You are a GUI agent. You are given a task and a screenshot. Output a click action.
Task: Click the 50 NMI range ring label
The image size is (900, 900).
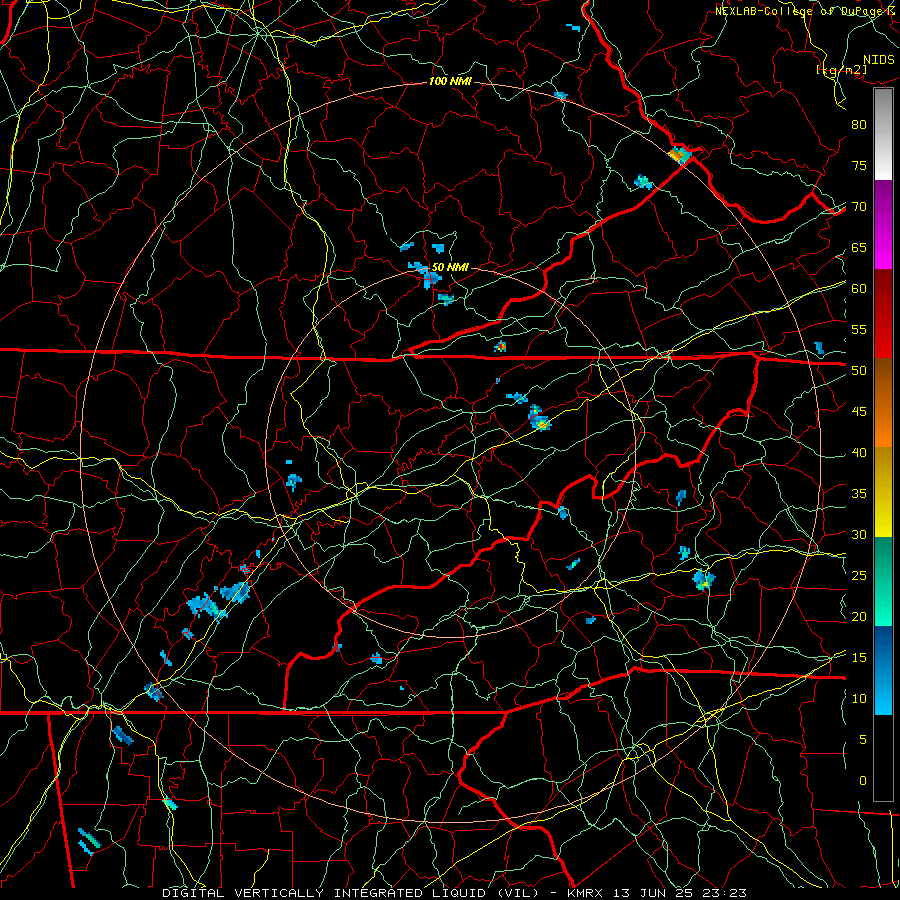pyautogui.click(x=449, y=267)
